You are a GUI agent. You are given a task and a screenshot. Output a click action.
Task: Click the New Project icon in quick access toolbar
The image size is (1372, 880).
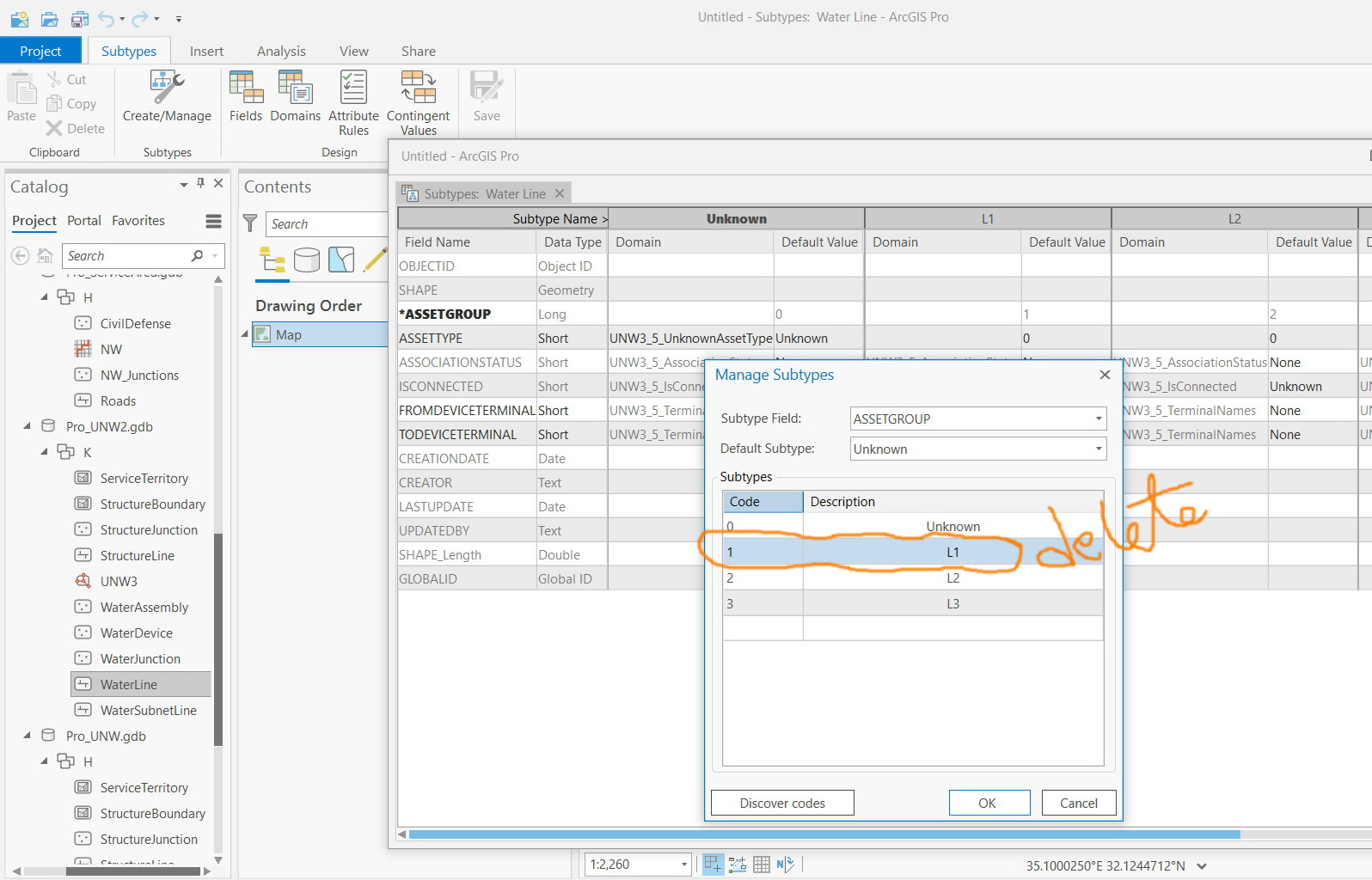pos(19,18)
